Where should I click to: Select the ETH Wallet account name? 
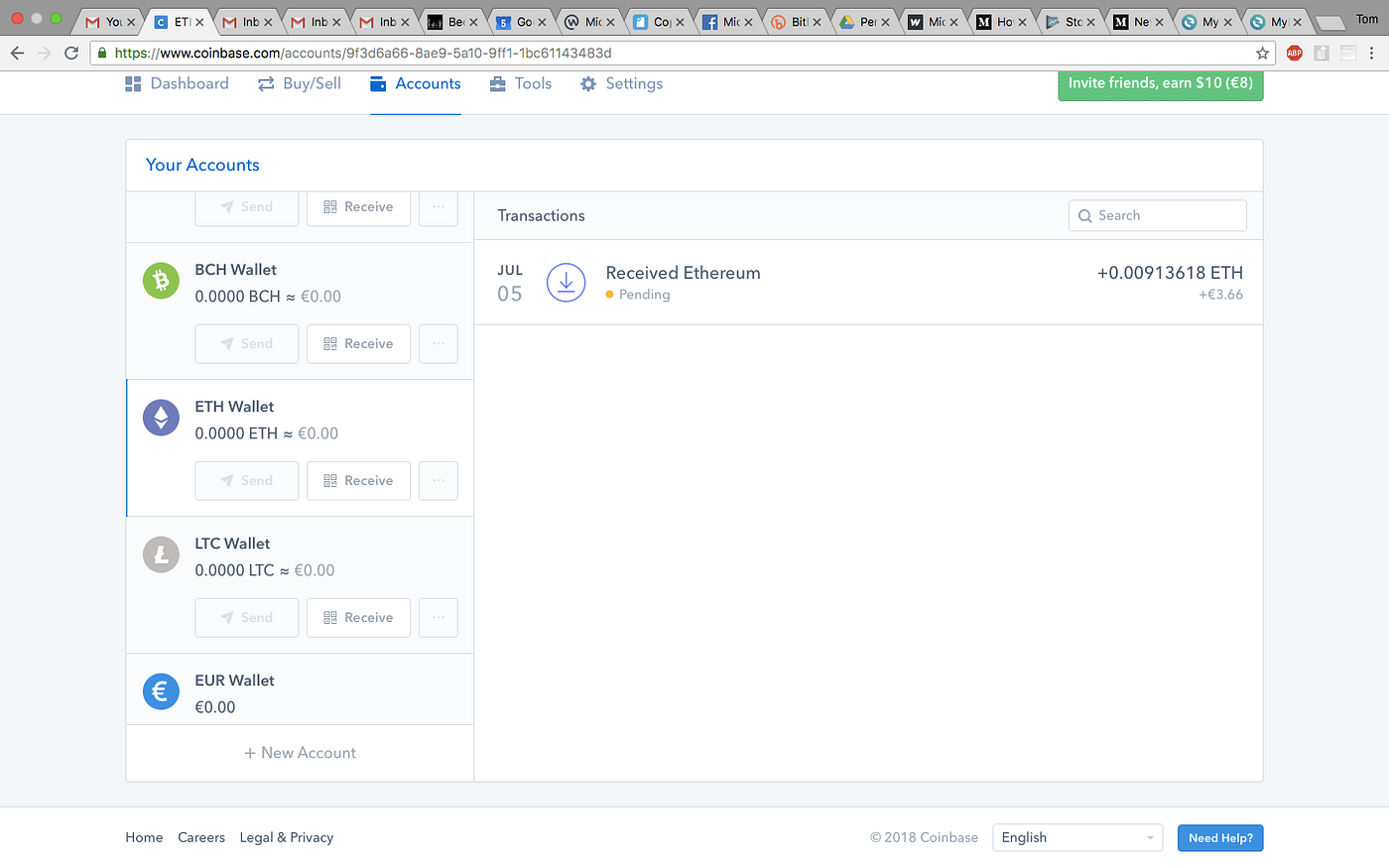(234, 407)
